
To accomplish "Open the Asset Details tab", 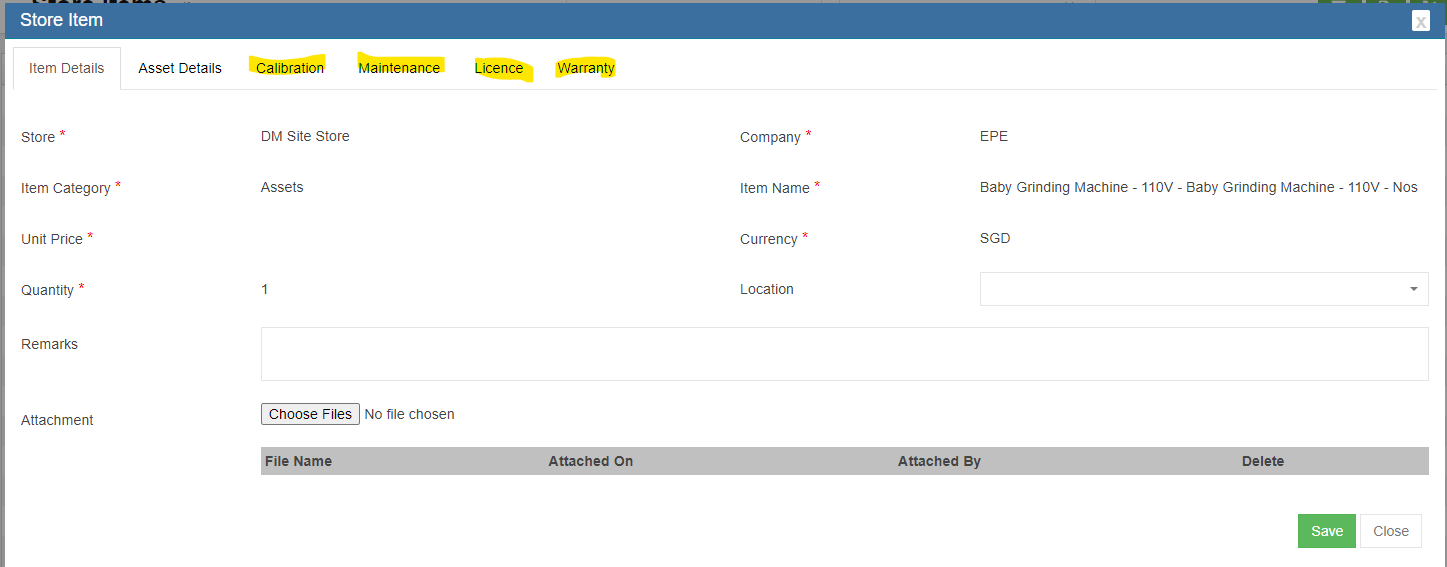I will coord(180,68).
